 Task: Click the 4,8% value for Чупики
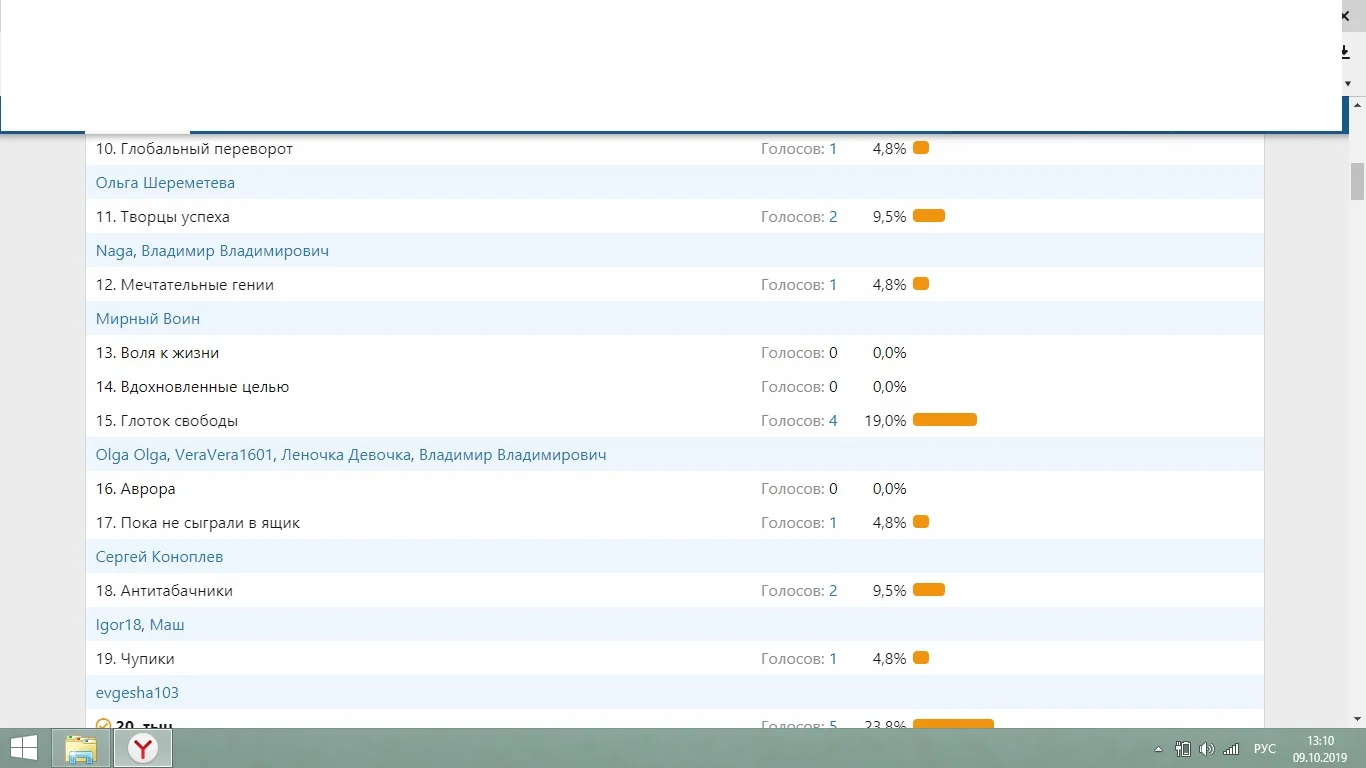(x=890, y=659)
